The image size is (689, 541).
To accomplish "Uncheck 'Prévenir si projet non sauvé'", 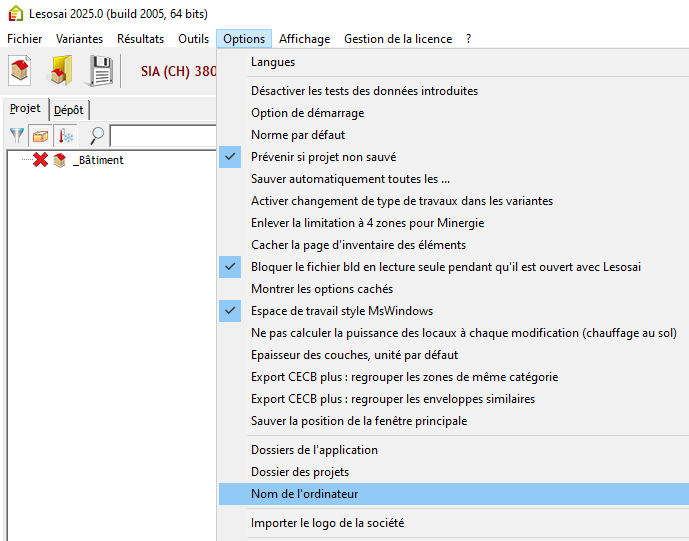I will [x=324, y=157].
